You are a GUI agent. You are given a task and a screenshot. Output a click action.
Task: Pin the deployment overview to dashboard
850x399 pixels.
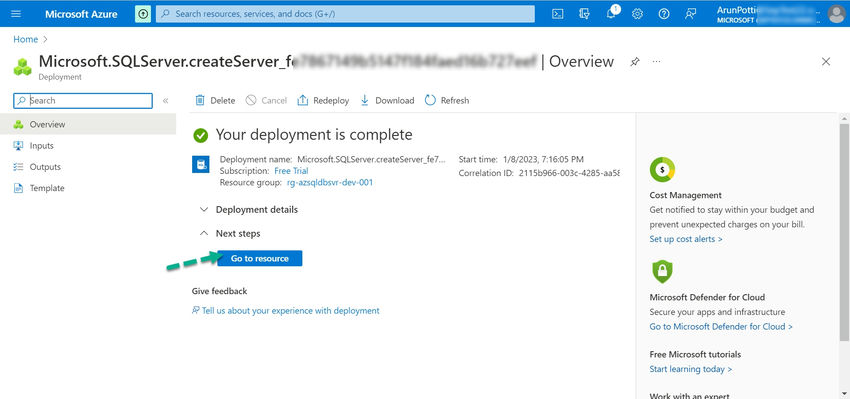coord(635,62)
